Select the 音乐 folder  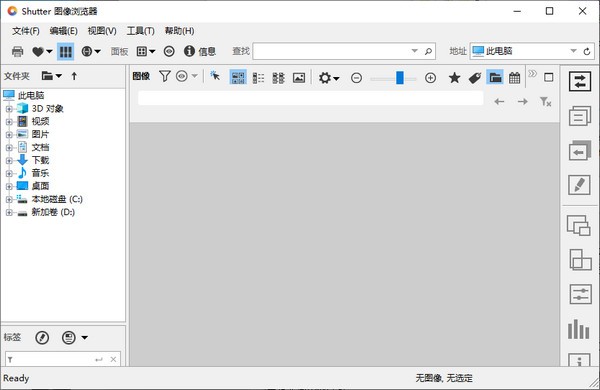[x=40, y=173]
